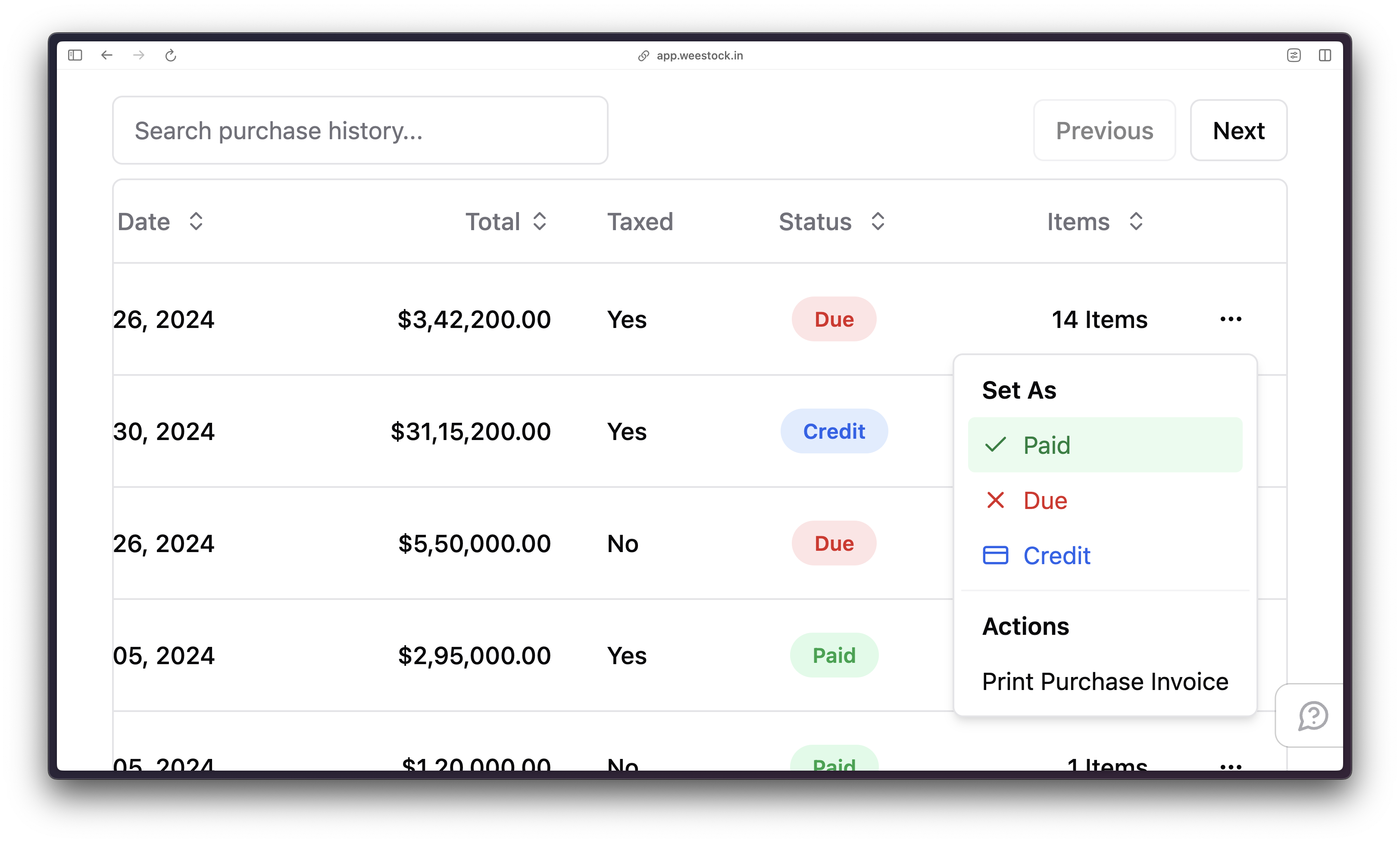Select the Due status badge on $5,50,000.00 row

(834, 543)
